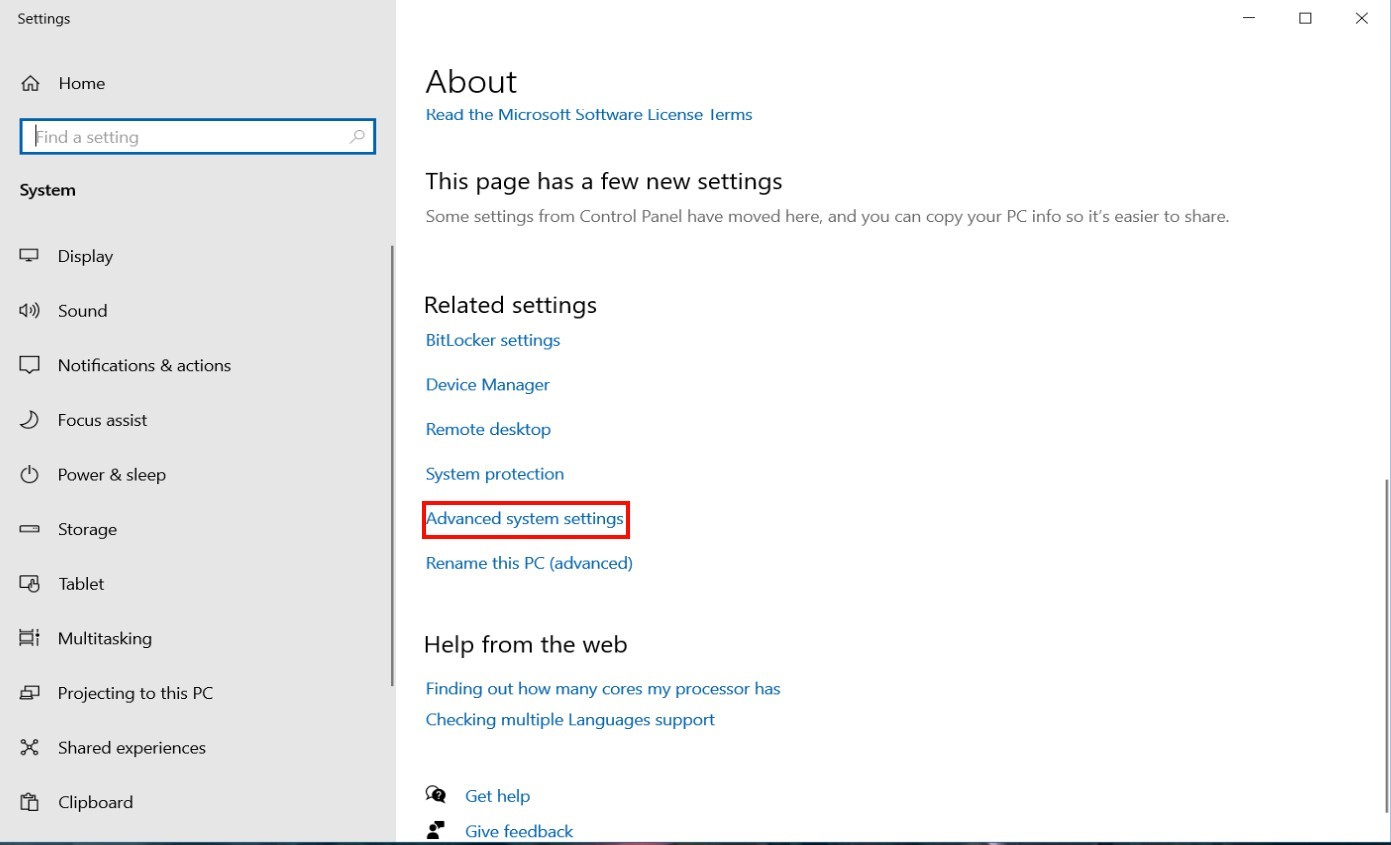Open Advanced system settings link
This screenshot has height=845, width=1391.
[525, 519]
